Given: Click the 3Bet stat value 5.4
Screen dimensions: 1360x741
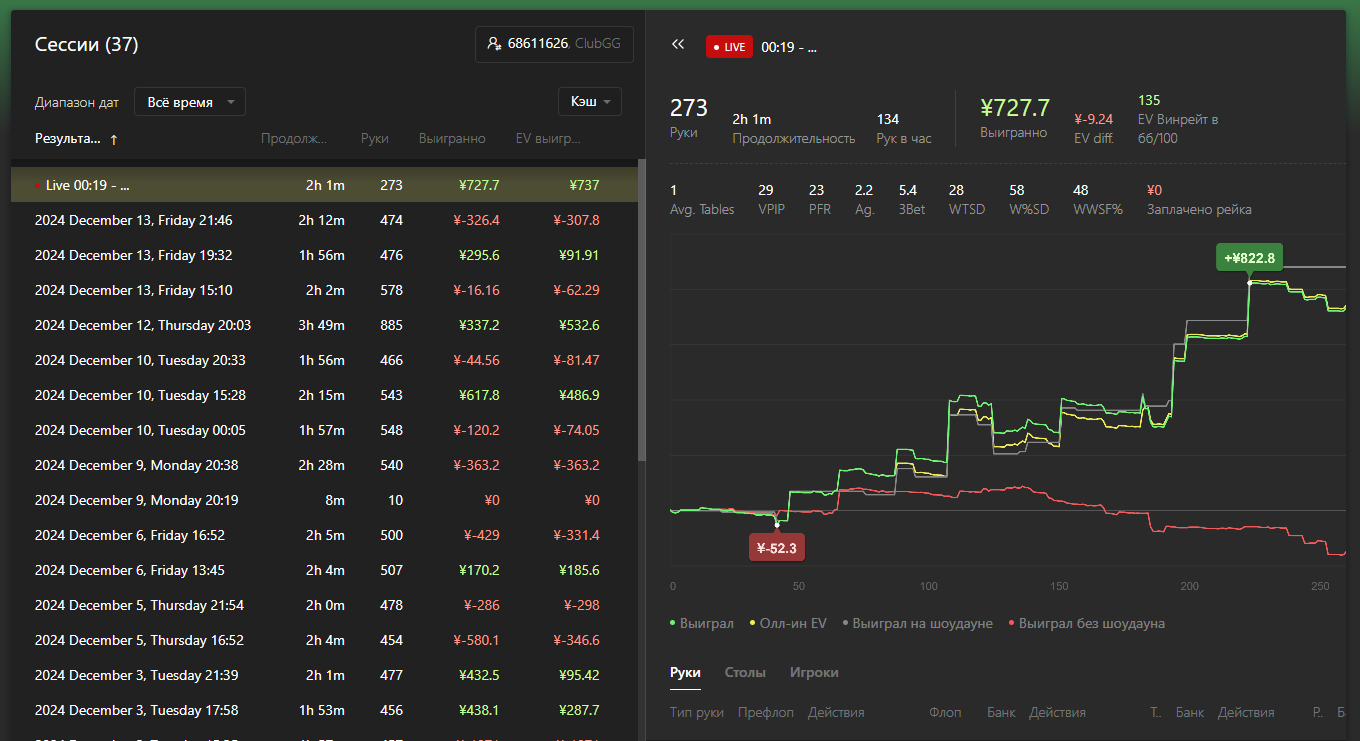Looking at the screenshot, I should point(908,190).
